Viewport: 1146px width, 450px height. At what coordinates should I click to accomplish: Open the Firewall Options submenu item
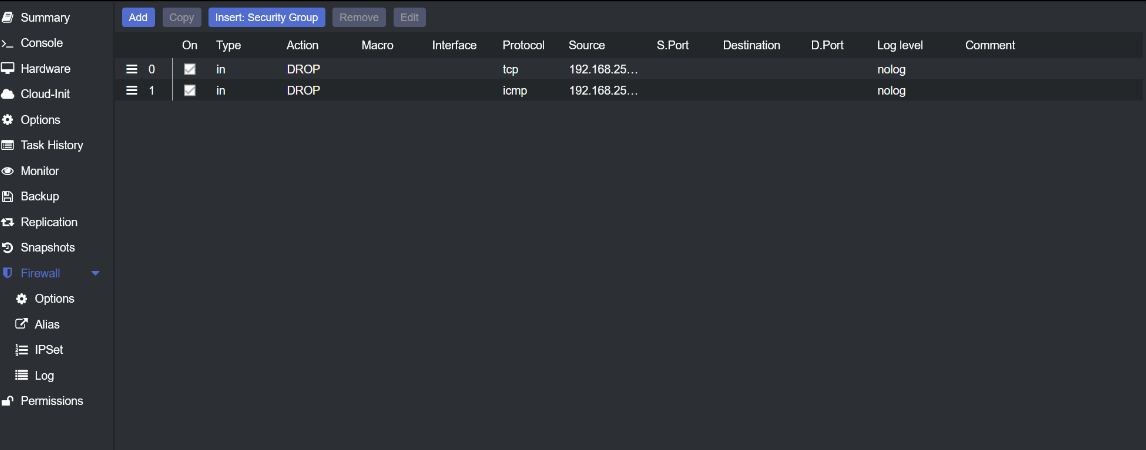(x=54, y=299)
